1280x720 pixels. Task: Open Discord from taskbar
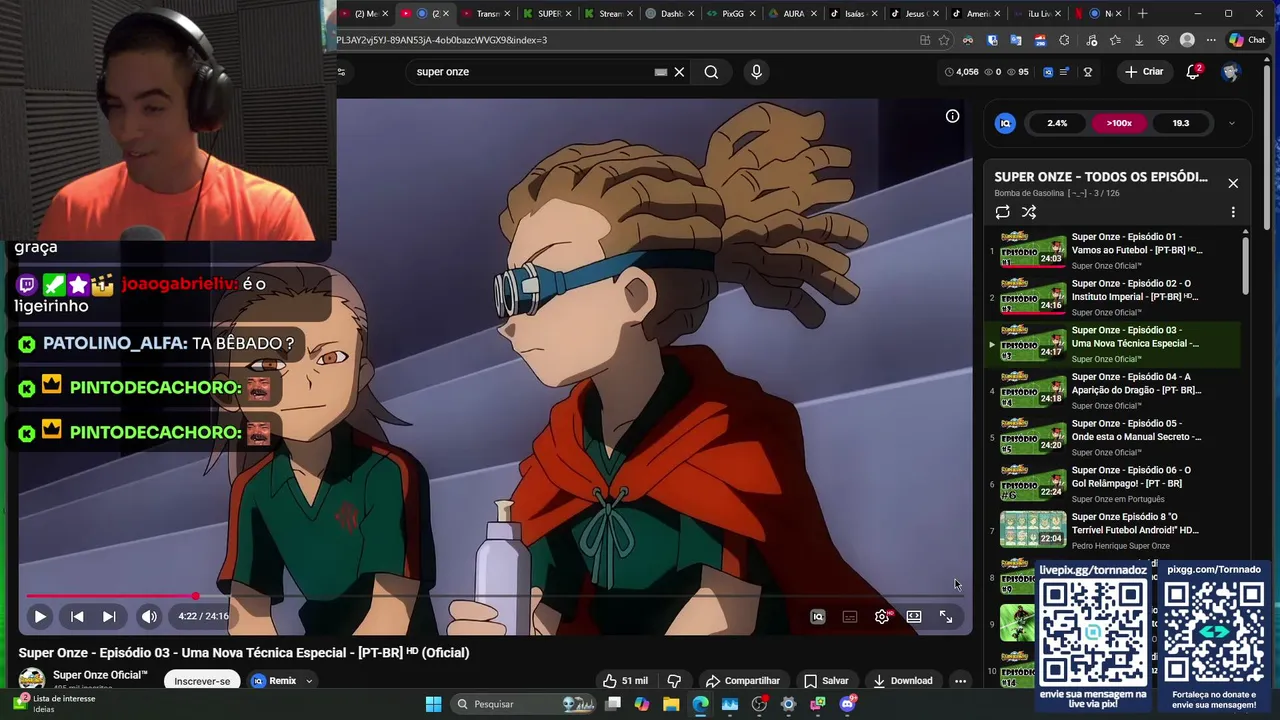click(x=847, y=704)
